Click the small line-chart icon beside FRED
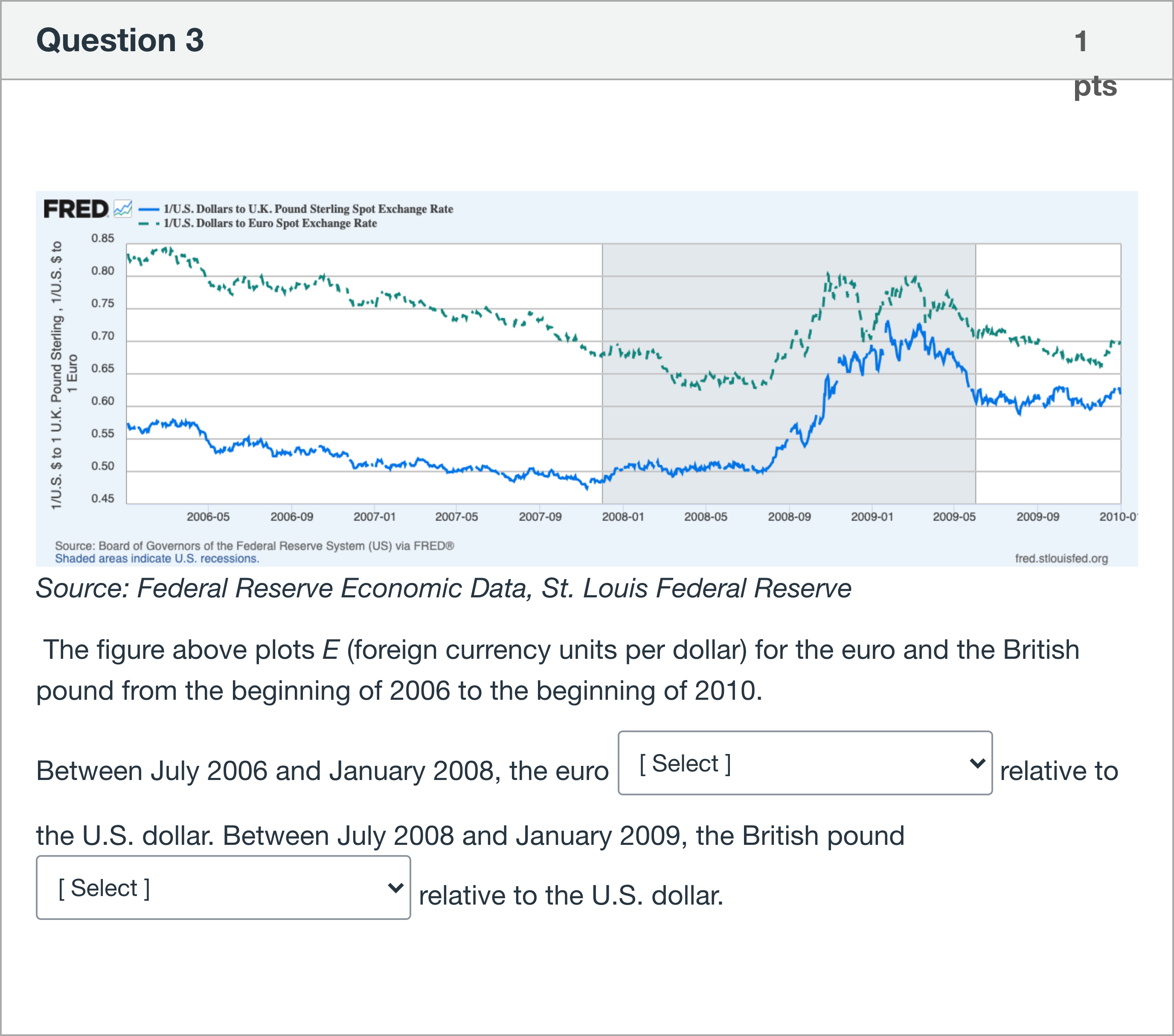The height and width of the screenshot is (1036, 1174). coord(123,209)
